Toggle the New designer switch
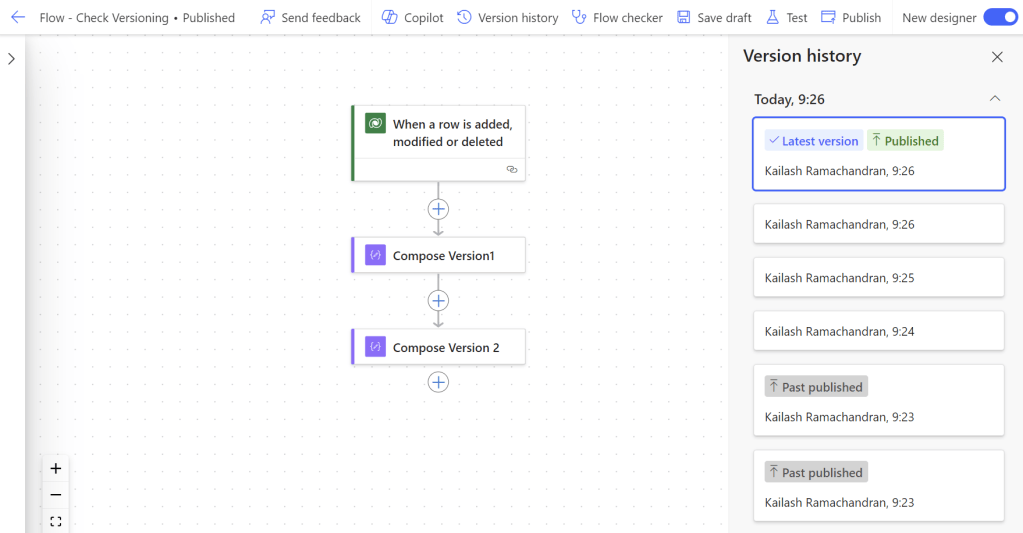This screenshot has height=533, width=1023. [1000, 17]
